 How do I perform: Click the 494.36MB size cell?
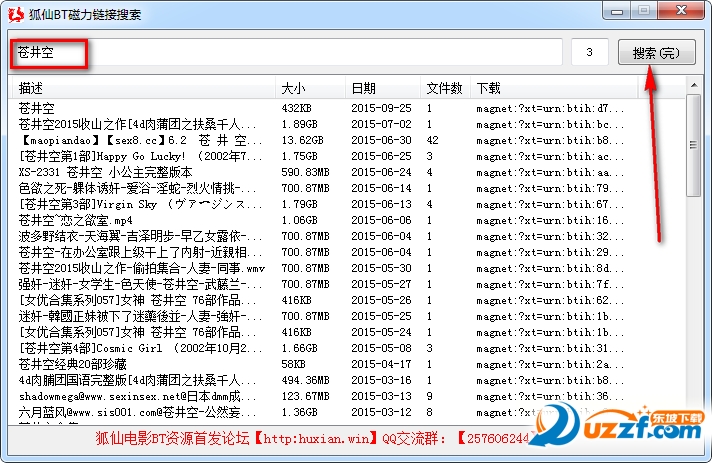[305, 380]
